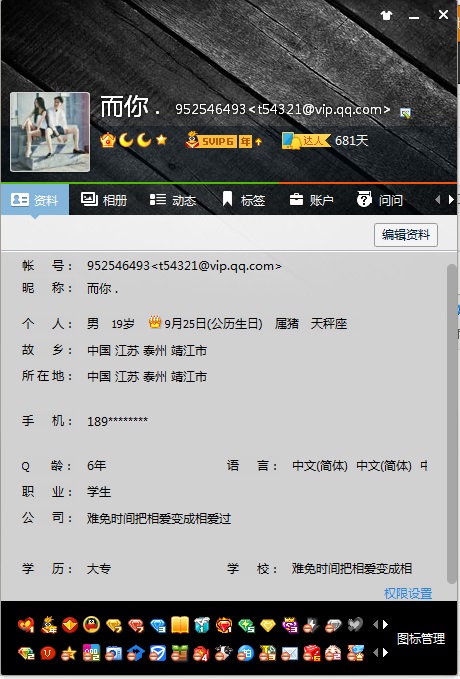Click the 图标管理 button
The image size is (460, 679).
(421, 638)
